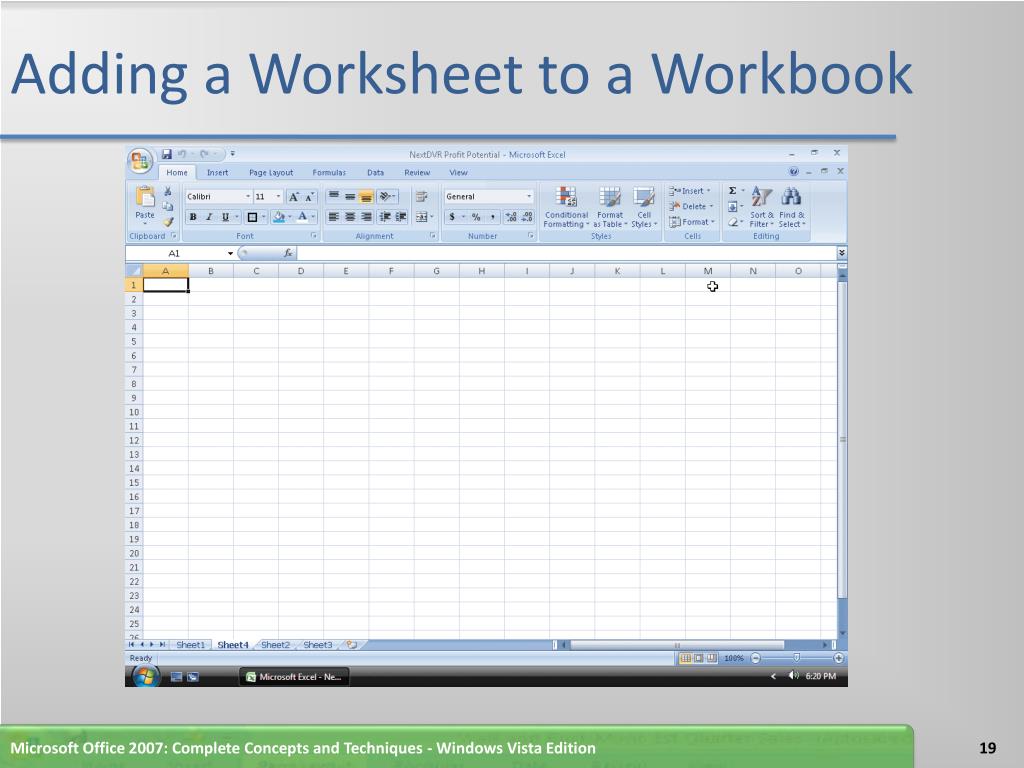Copy selection using the Copy icon
Viewport: 1024px width, 768px height.
(x=168, y=206)
